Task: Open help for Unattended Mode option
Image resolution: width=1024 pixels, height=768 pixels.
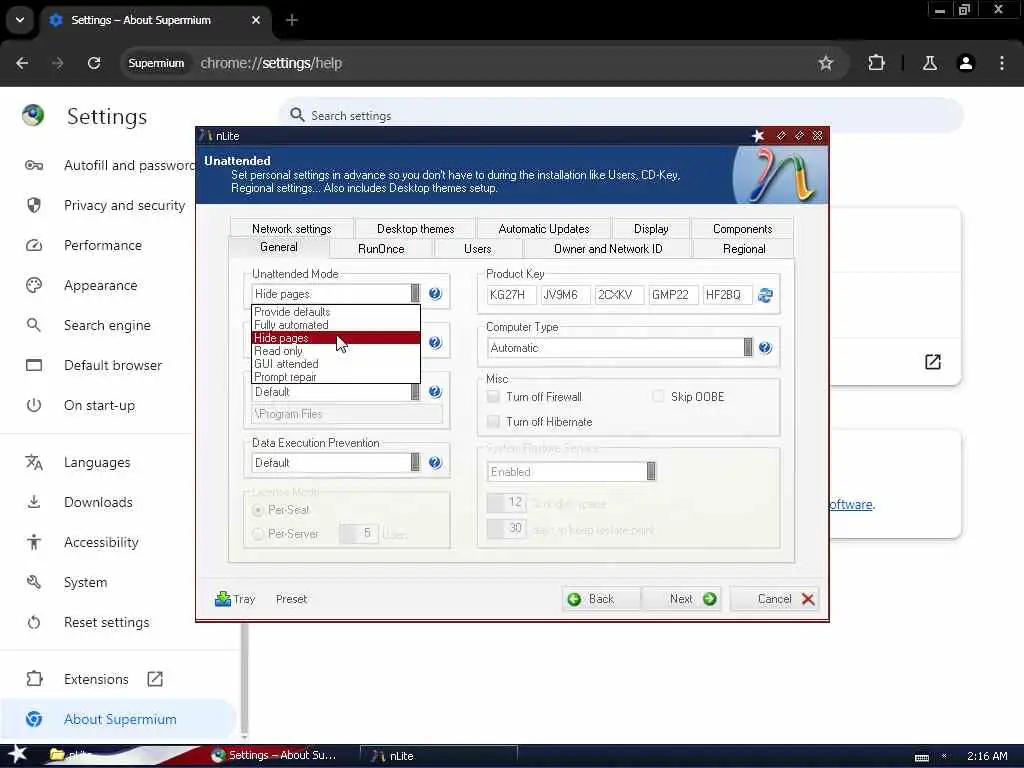Action: click(435, 294)
